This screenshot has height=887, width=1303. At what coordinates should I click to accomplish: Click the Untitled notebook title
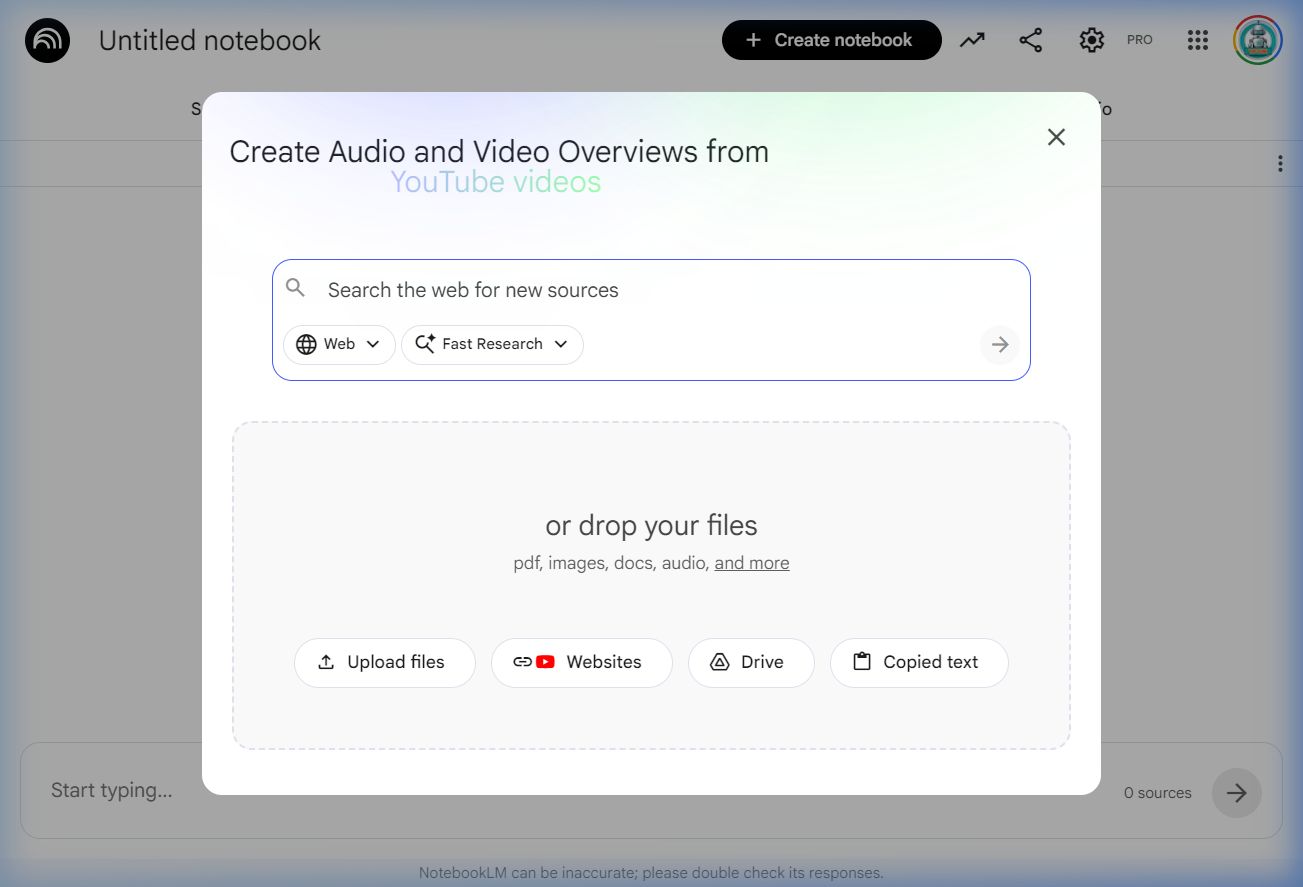[210, 41]
